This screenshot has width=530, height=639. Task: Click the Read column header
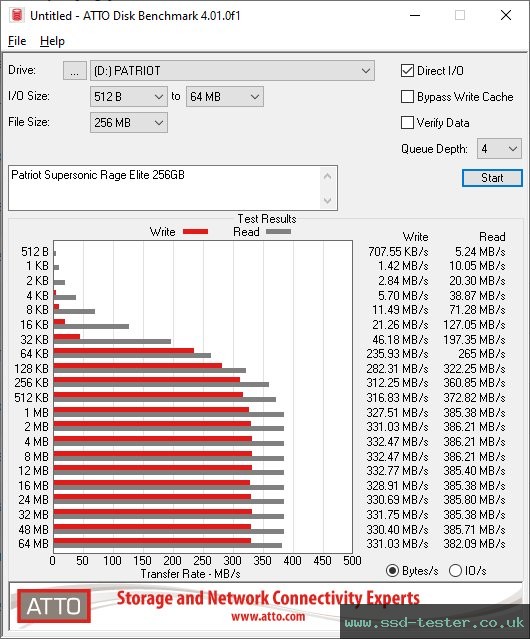[492, 237]
